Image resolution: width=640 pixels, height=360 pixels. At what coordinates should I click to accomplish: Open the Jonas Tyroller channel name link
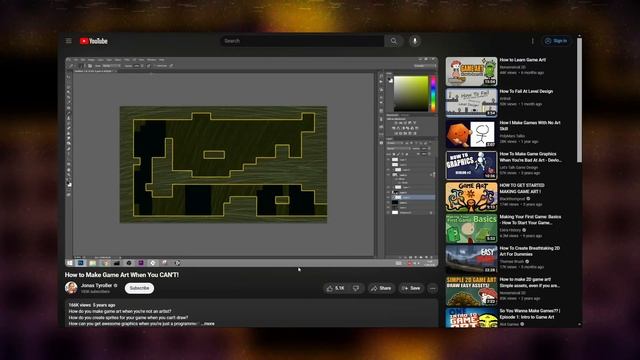(x=96, y=285)
